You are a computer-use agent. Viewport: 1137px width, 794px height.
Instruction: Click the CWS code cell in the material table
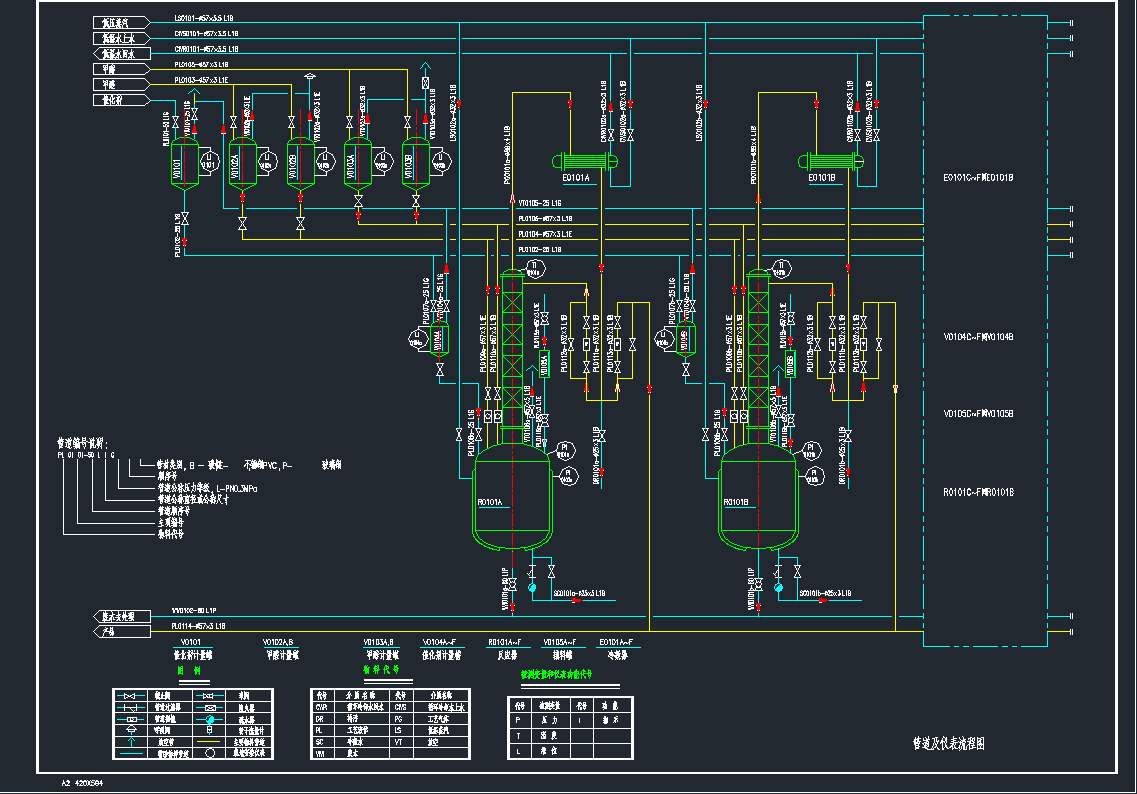point(401,706)
